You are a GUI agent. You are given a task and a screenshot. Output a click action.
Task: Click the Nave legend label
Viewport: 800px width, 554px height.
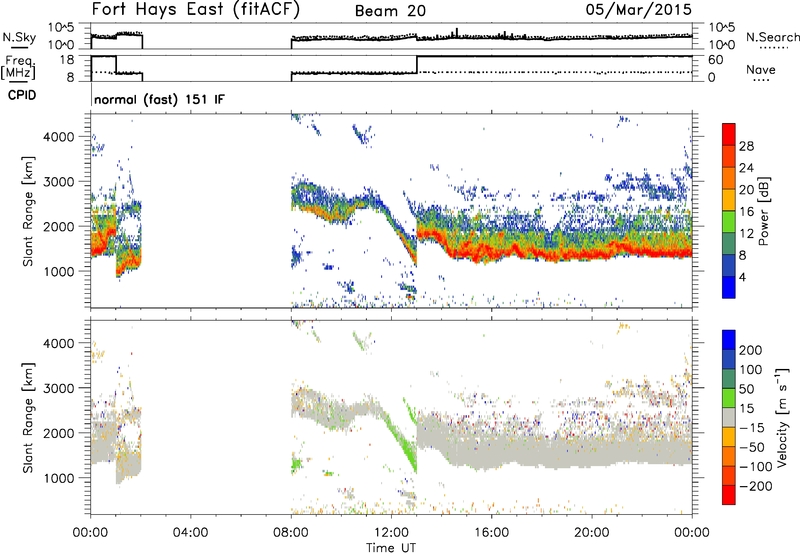pos(761,70)
